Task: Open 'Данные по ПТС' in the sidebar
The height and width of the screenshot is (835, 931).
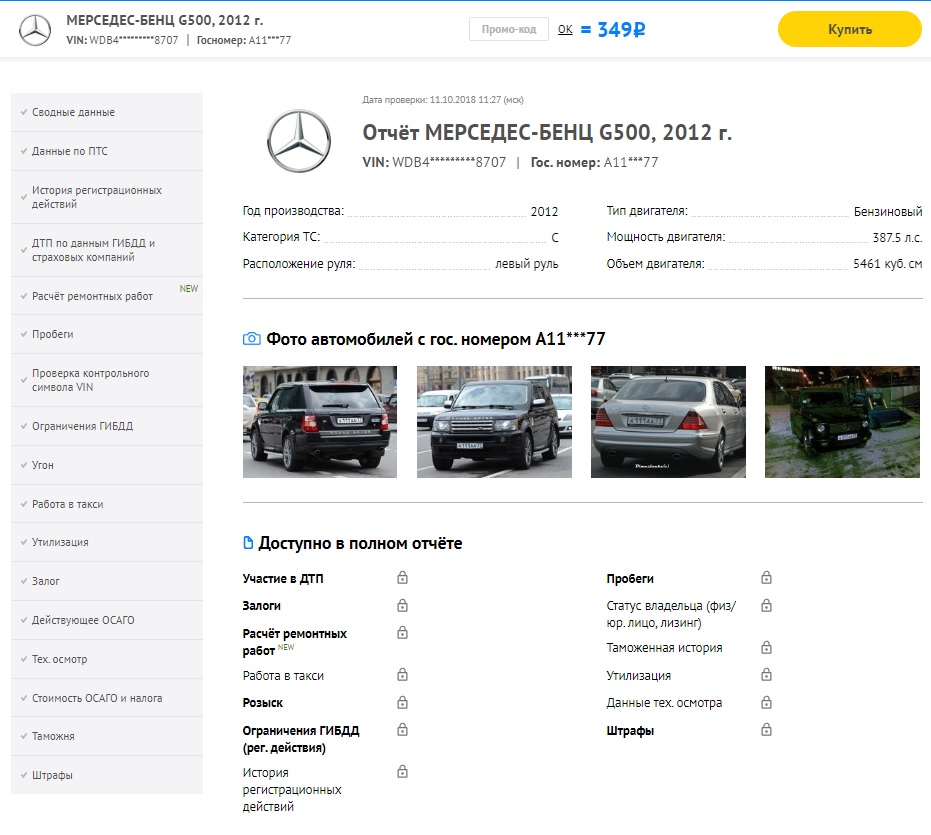Action: tap(107, 151)
